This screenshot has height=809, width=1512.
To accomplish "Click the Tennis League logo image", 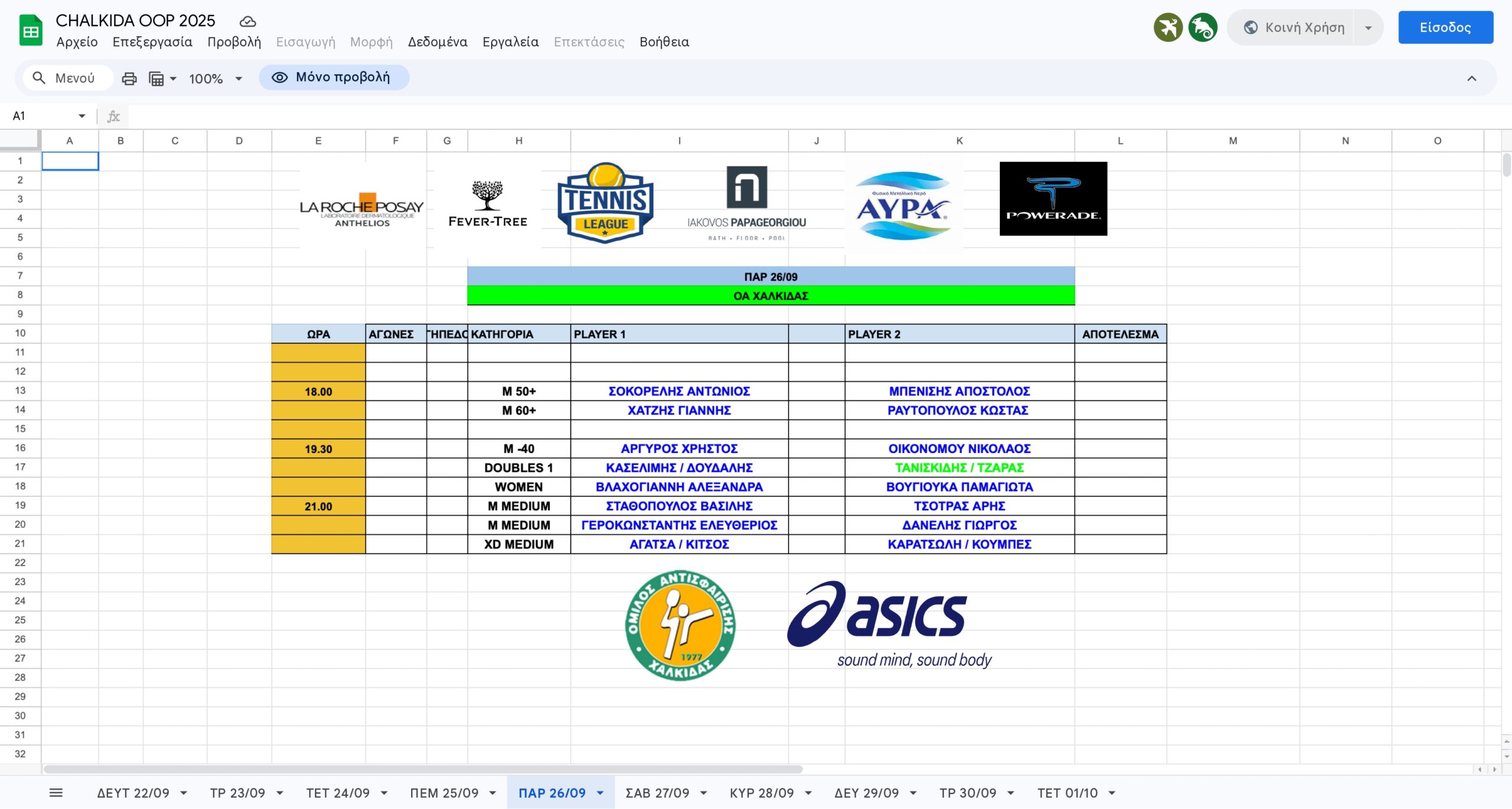I will (x=605, y=203).
